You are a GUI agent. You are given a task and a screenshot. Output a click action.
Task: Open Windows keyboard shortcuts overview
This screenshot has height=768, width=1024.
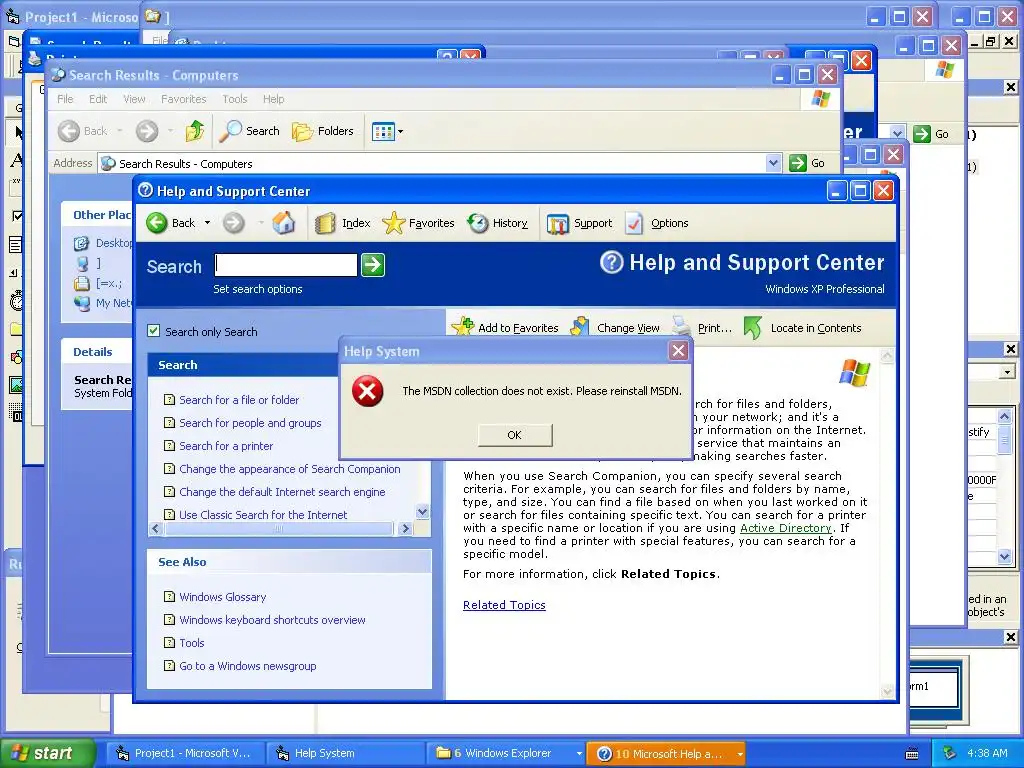(x=272, y=620)
